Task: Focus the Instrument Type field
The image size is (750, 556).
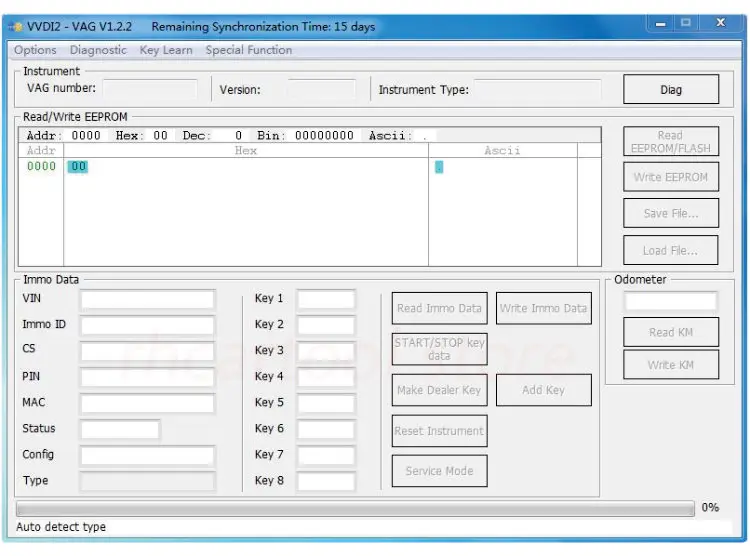Action: pyautogui.click(x=538, y=89)
